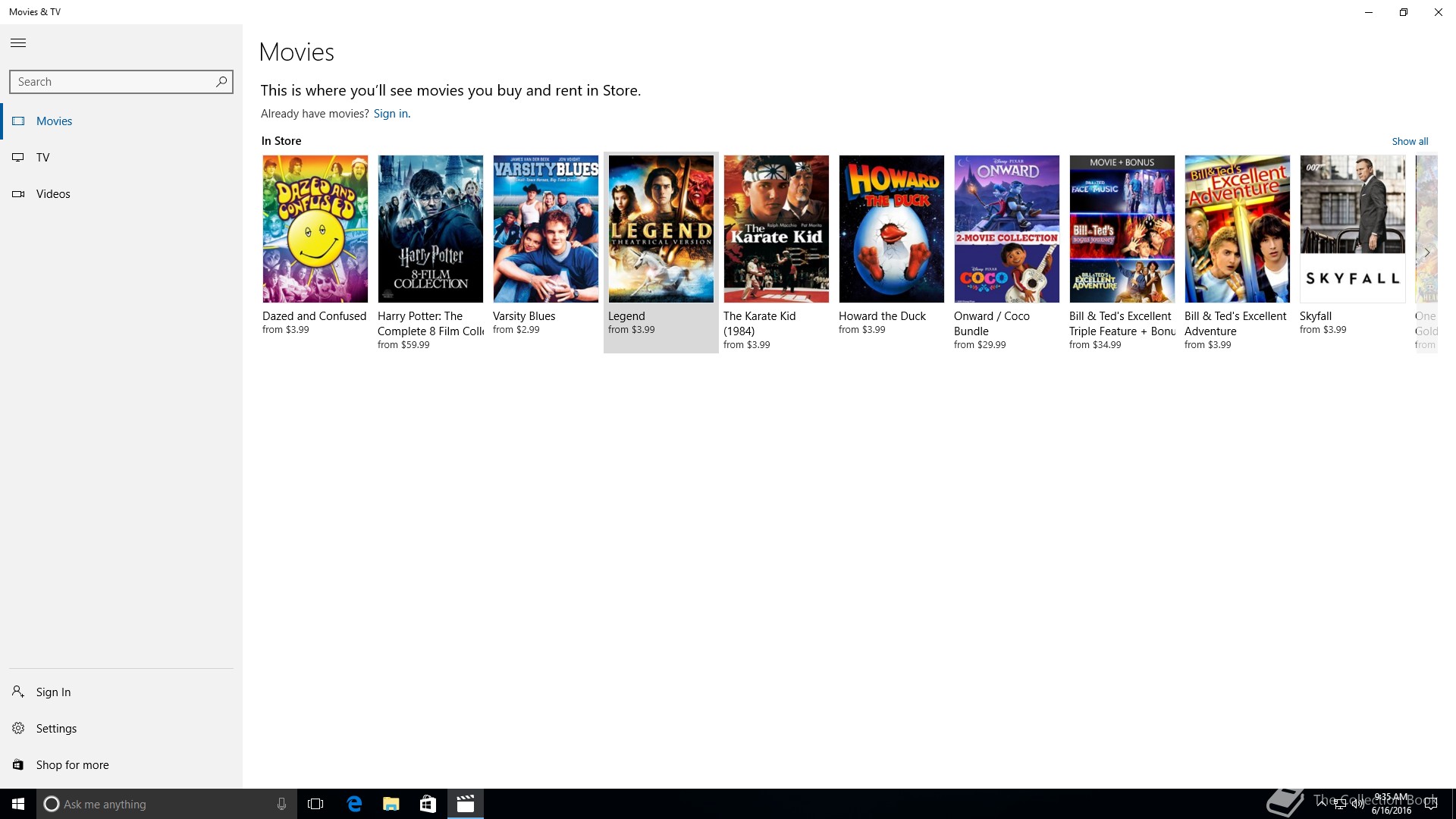This screenshot has height=819, width=1456.
Task: Click the Cortana microphone icon
Action: tap(281, 804)
